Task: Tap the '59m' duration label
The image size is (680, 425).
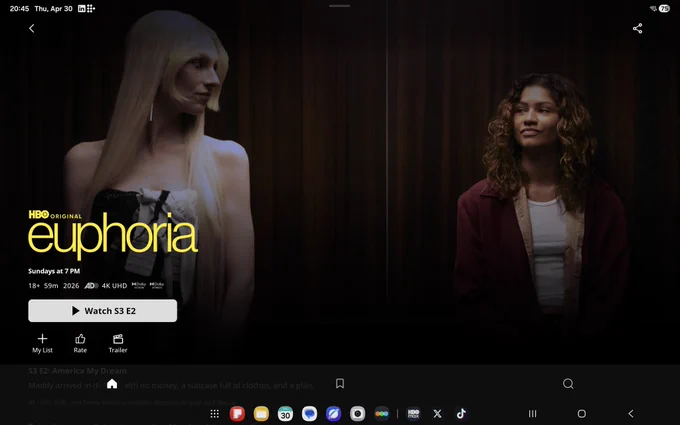Action: point(51,286)
